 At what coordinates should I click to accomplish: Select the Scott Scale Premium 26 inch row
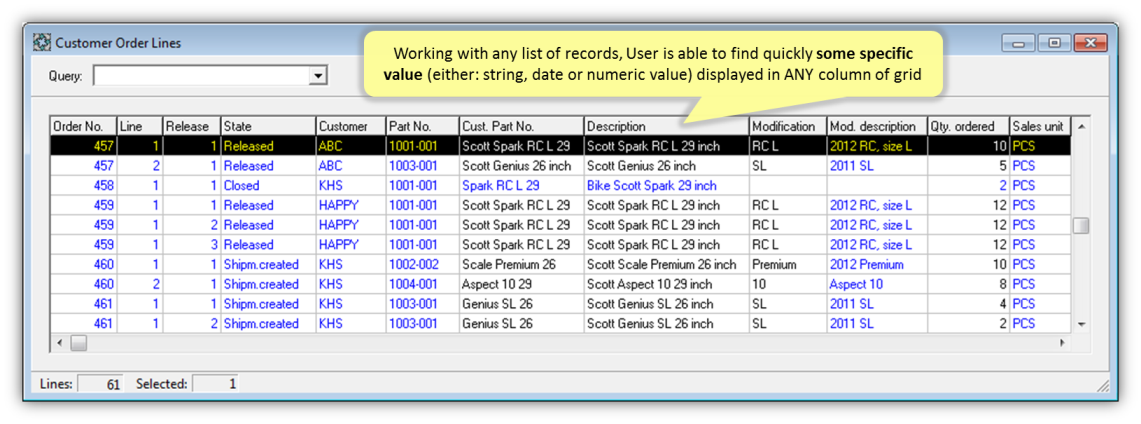tap(660, 265)
